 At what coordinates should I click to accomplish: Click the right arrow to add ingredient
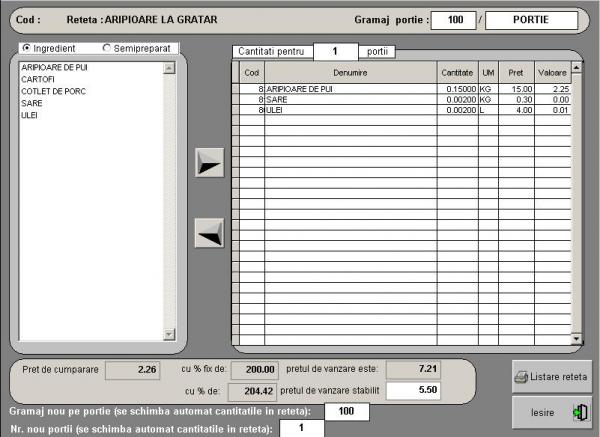[x=209, y=163]
